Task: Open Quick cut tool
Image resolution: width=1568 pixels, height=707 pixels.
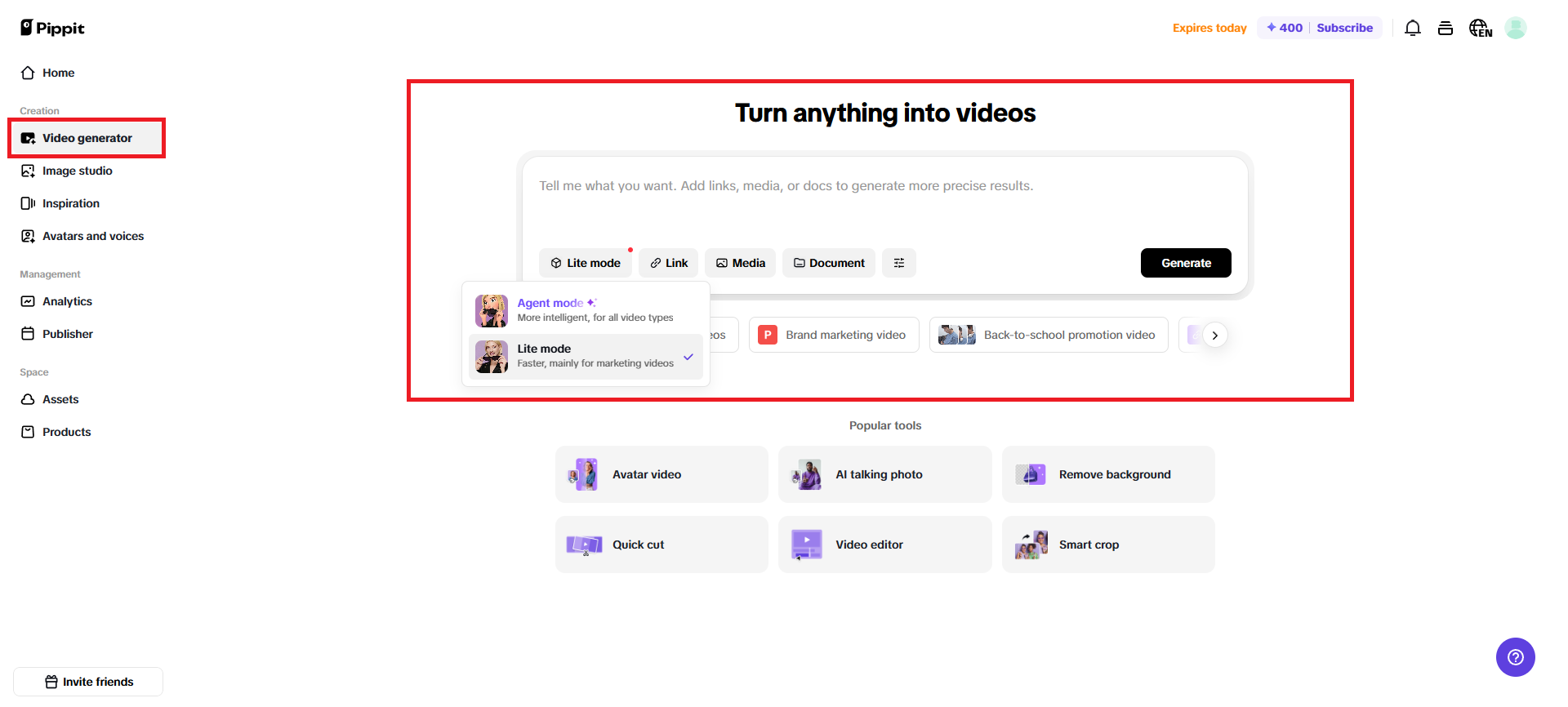Action: pyautogui.click(x=661, y=545)
